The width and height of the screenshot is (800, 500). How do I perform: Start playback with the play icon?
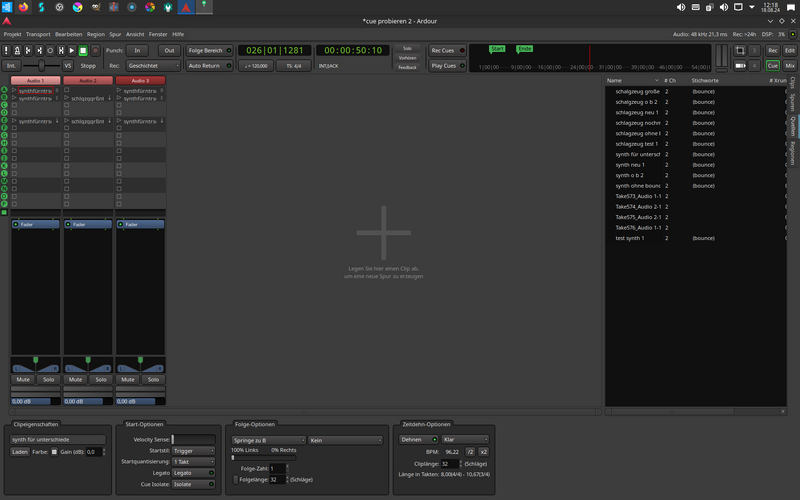[72, 51]
